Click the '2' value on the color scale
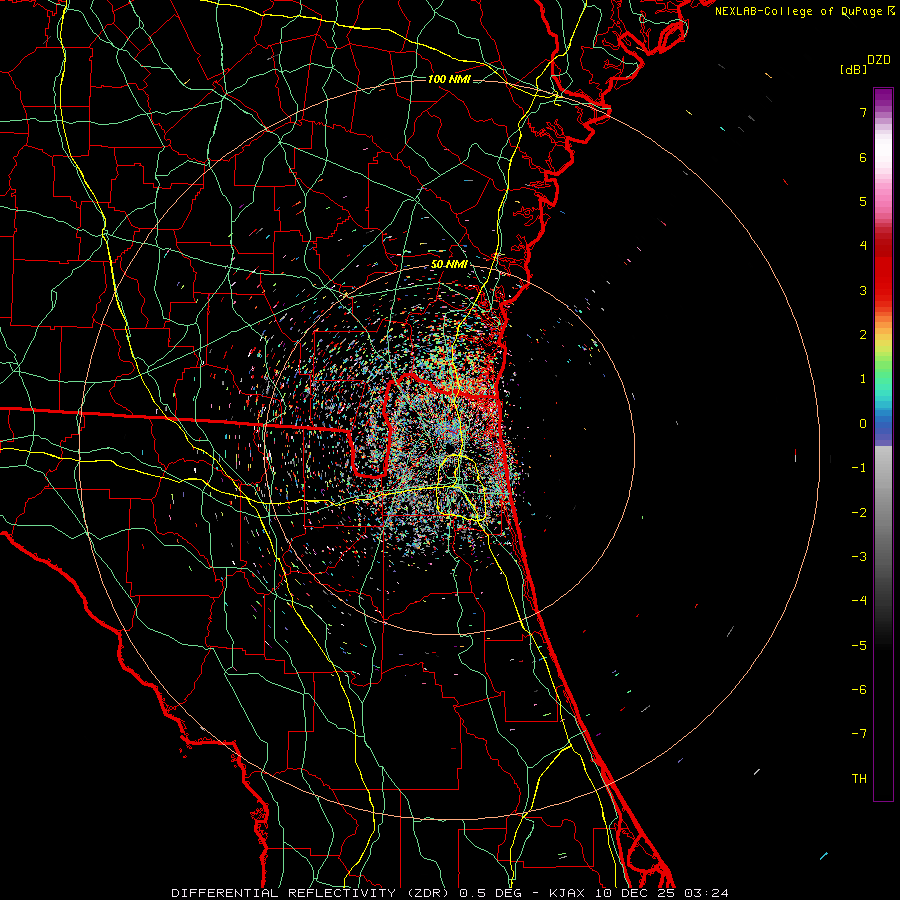 [863, 335]
